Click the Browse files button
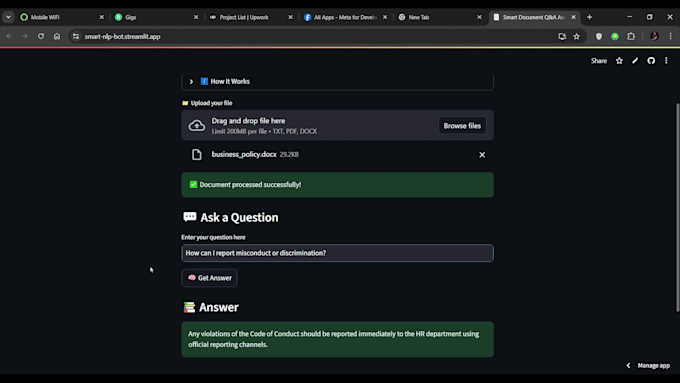The width and height of the screenshot is (680, 383). (x=462, y=126)
